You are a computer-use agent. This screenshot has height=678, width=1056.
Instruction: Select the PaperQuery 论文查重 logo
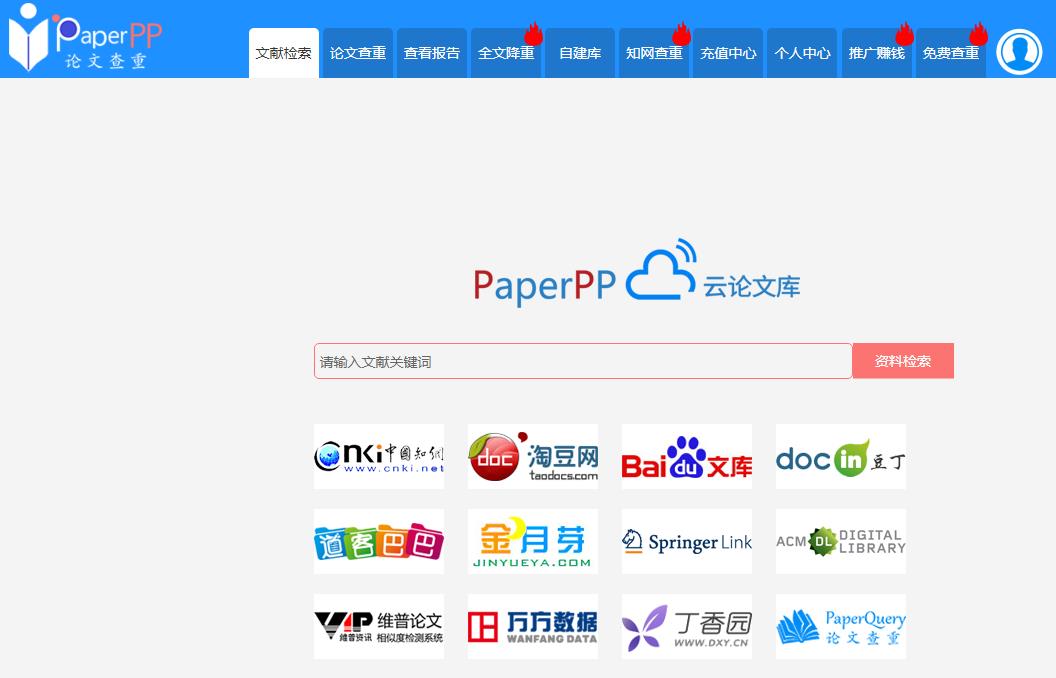(840, 627)
